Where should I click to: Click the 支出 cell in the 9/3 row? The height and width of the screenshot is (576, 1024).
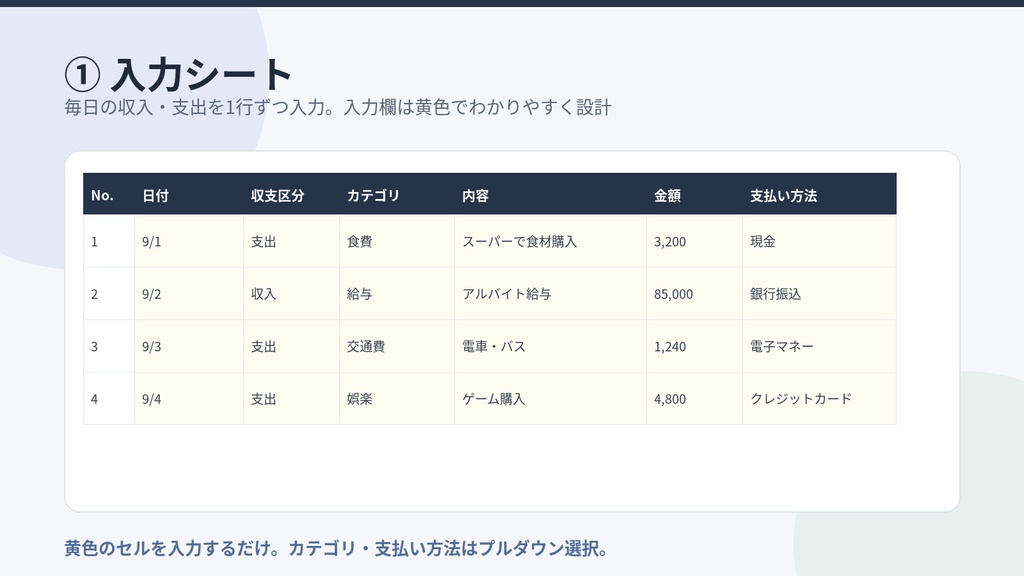(x=291, y=346)
